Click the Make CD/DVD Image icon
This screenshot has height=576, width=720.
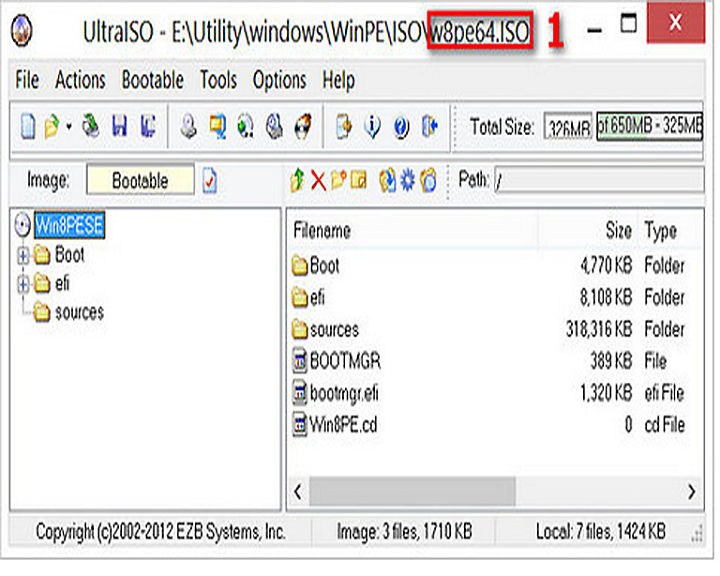(x=188, y=126)
